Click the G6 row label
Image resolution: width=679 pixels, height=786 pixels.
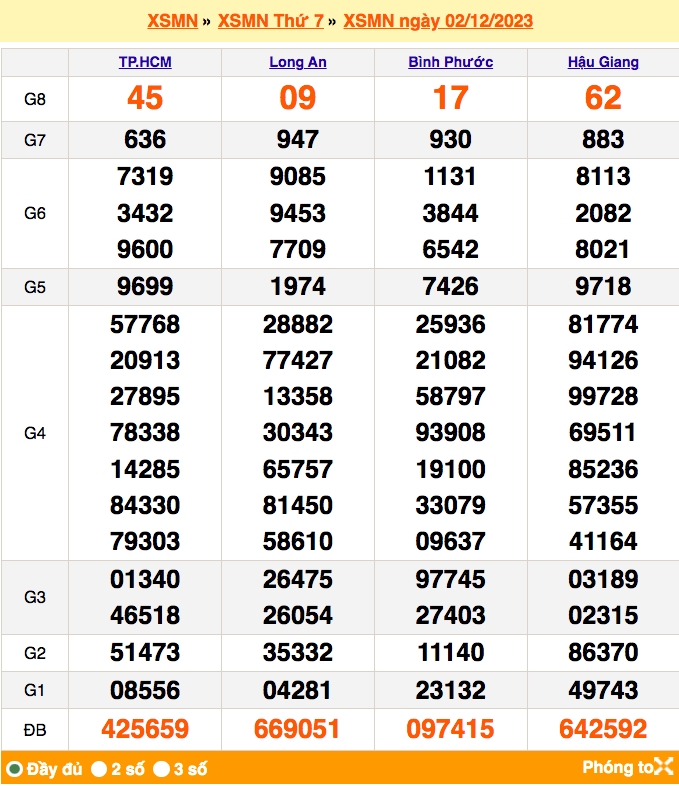tap(35, 214)
